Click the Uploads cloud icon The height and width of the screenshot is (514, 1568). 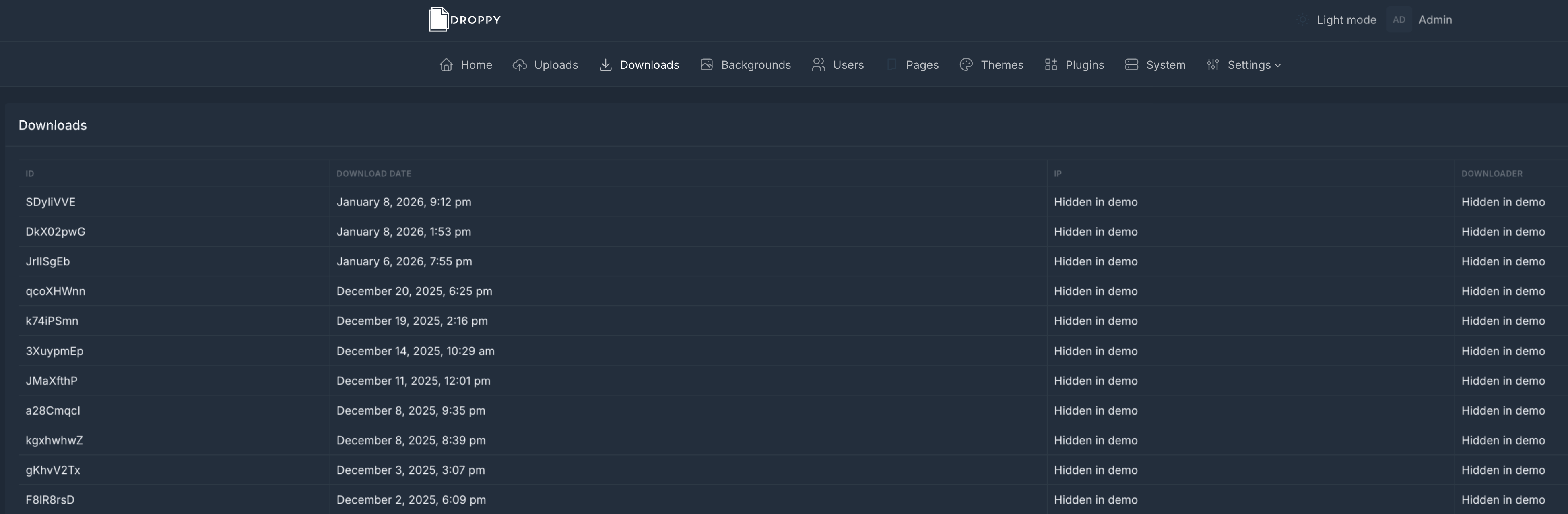coord(519,64)
